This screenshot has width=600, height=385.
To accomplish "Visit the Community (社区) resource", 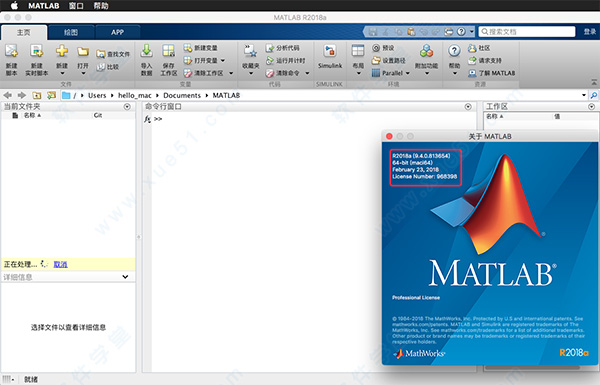I will (x=479, y=48).
